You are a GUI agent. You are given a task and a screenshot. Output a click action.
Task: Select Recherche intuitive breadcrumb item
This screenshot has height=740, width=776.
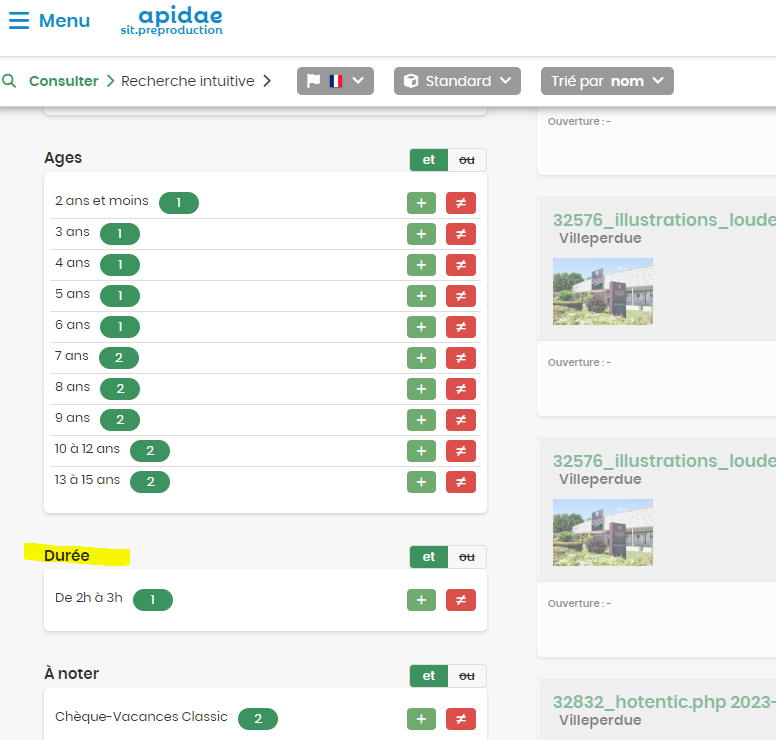click(x=188, y=81)
